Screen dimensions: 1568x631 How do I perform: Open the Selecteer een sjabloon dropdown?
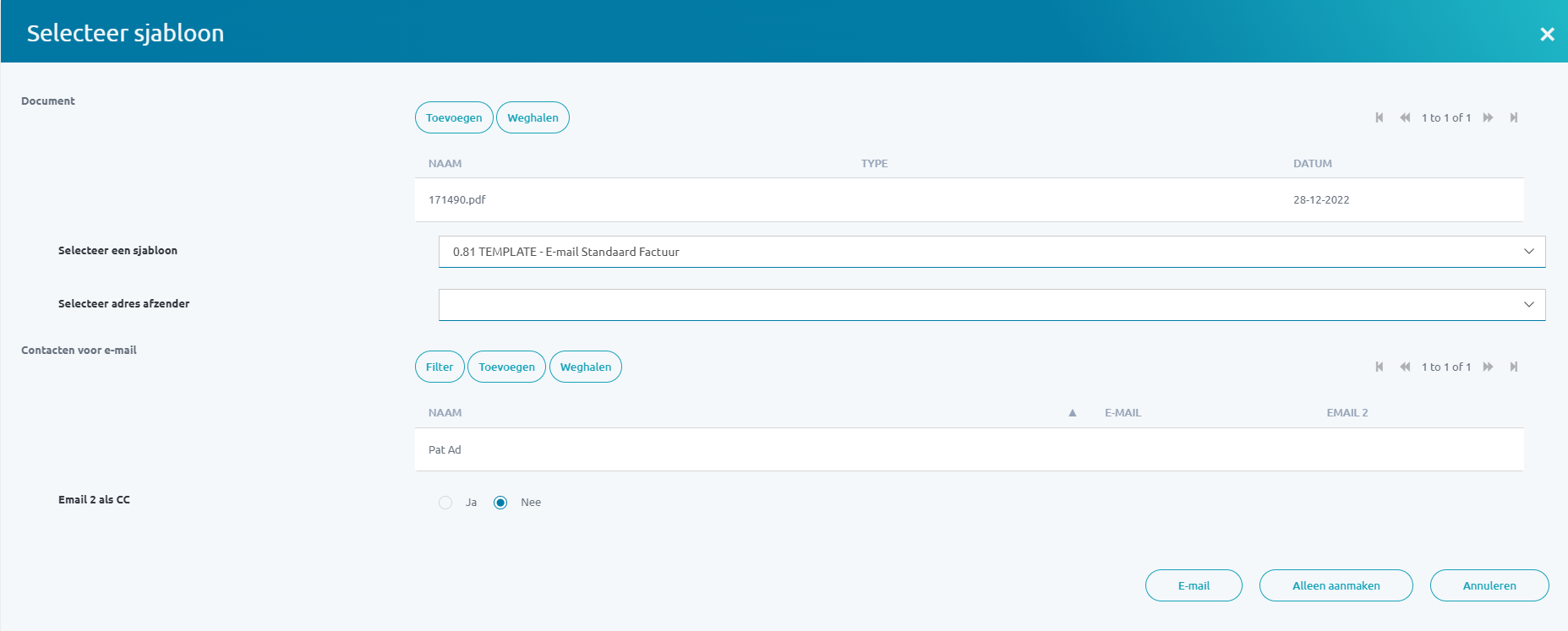pyautogui.click(x=992, y=252)
